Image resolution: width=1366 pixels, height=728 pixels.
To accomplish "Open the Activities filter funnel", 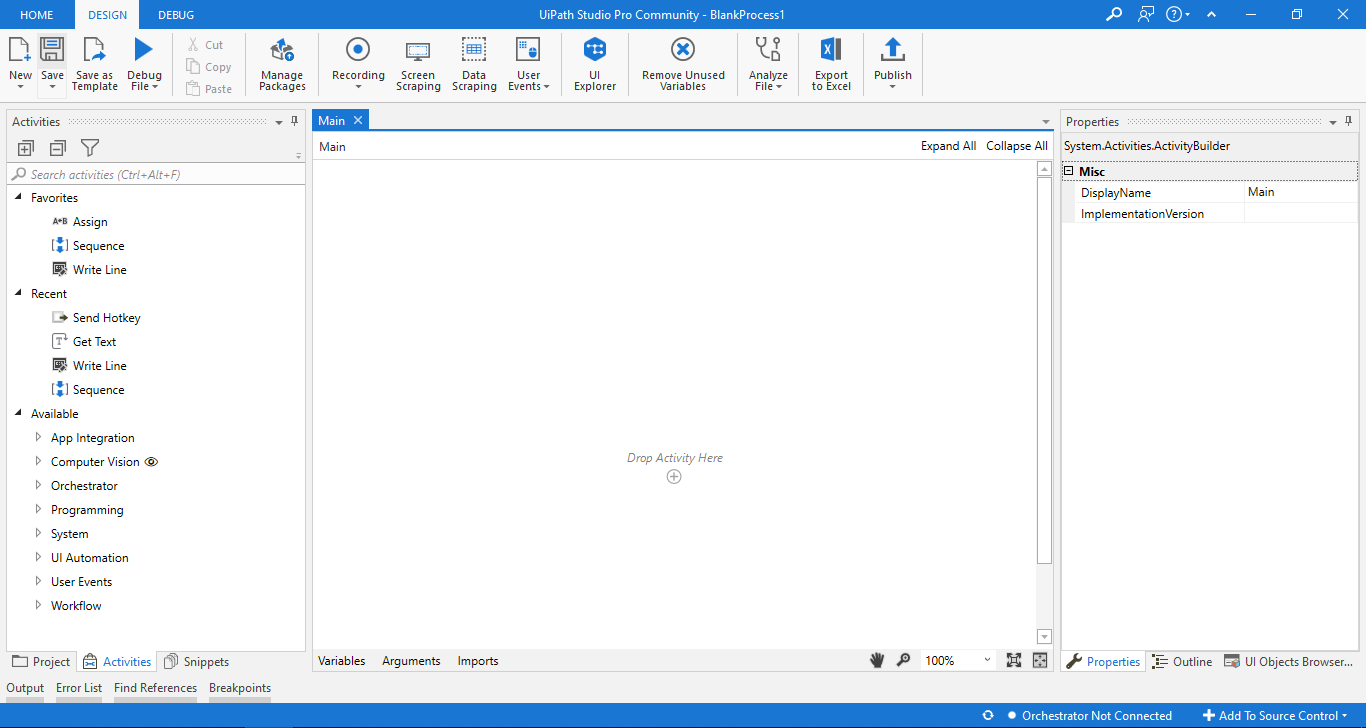I will pos(90,148).
